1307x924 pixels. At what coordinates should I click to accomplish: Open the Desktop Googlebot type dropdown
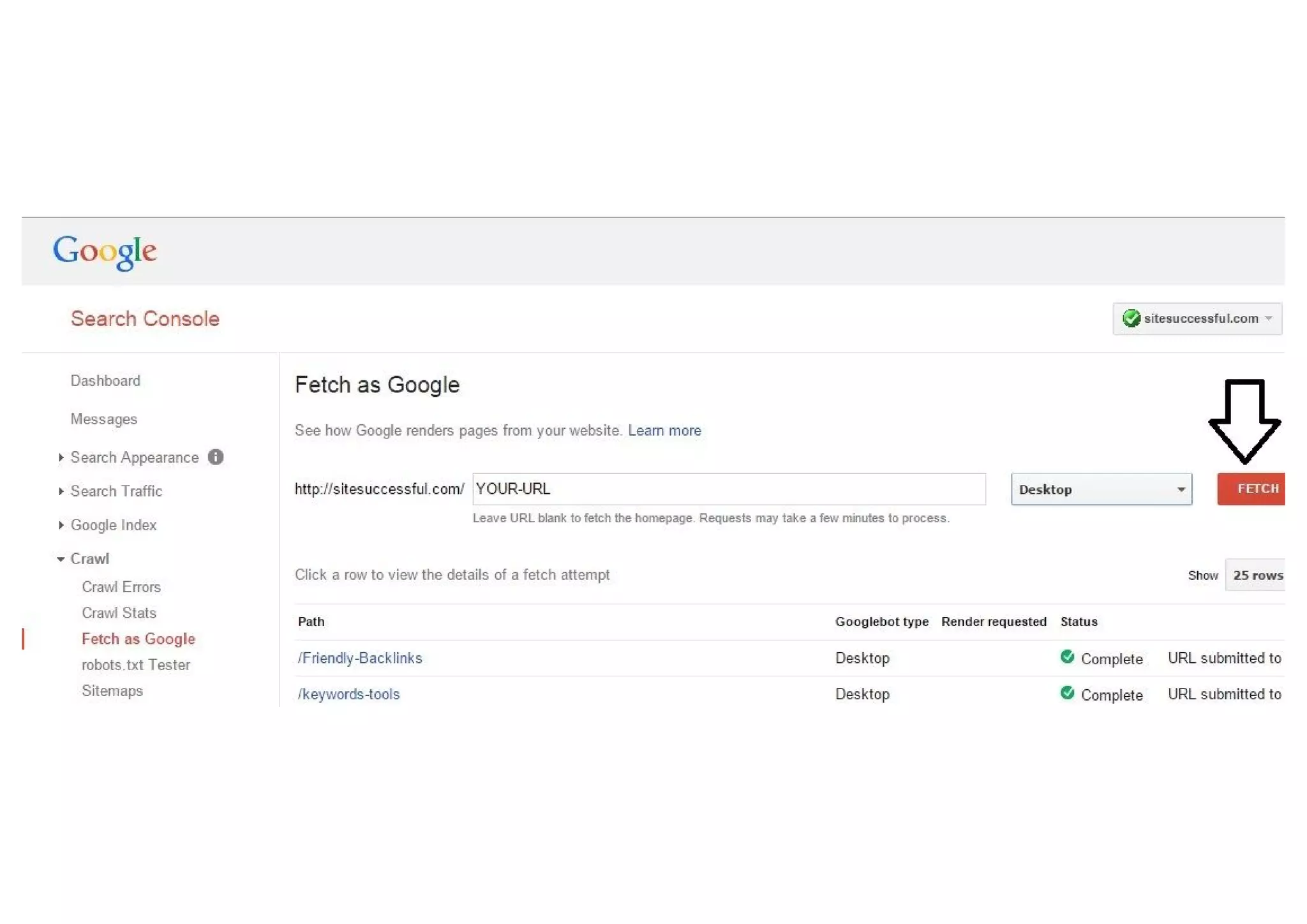(1101, 489)
